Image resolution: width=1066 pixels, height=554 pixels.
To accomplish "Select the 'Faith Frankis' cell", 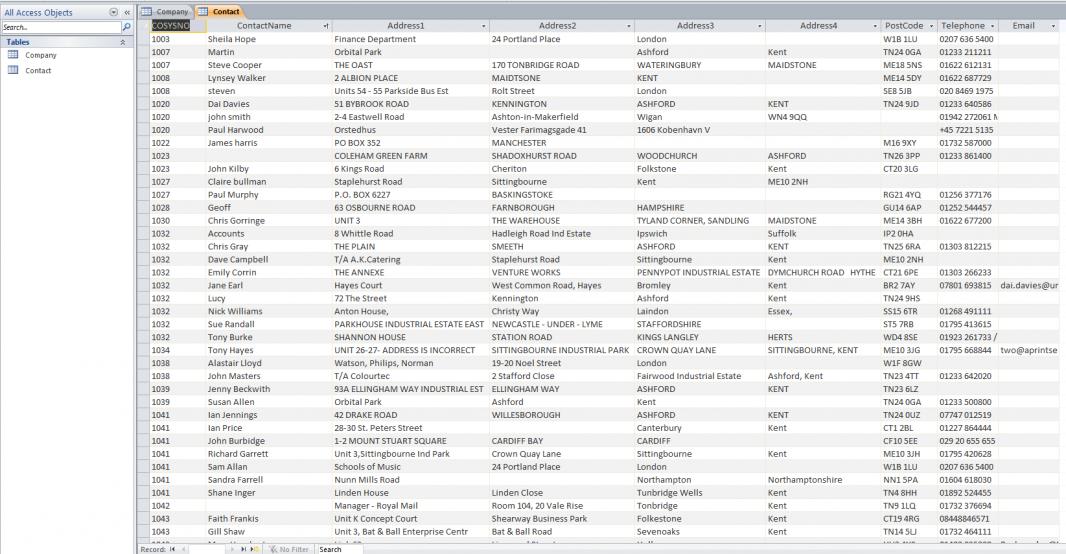I will tap(268, 519).
